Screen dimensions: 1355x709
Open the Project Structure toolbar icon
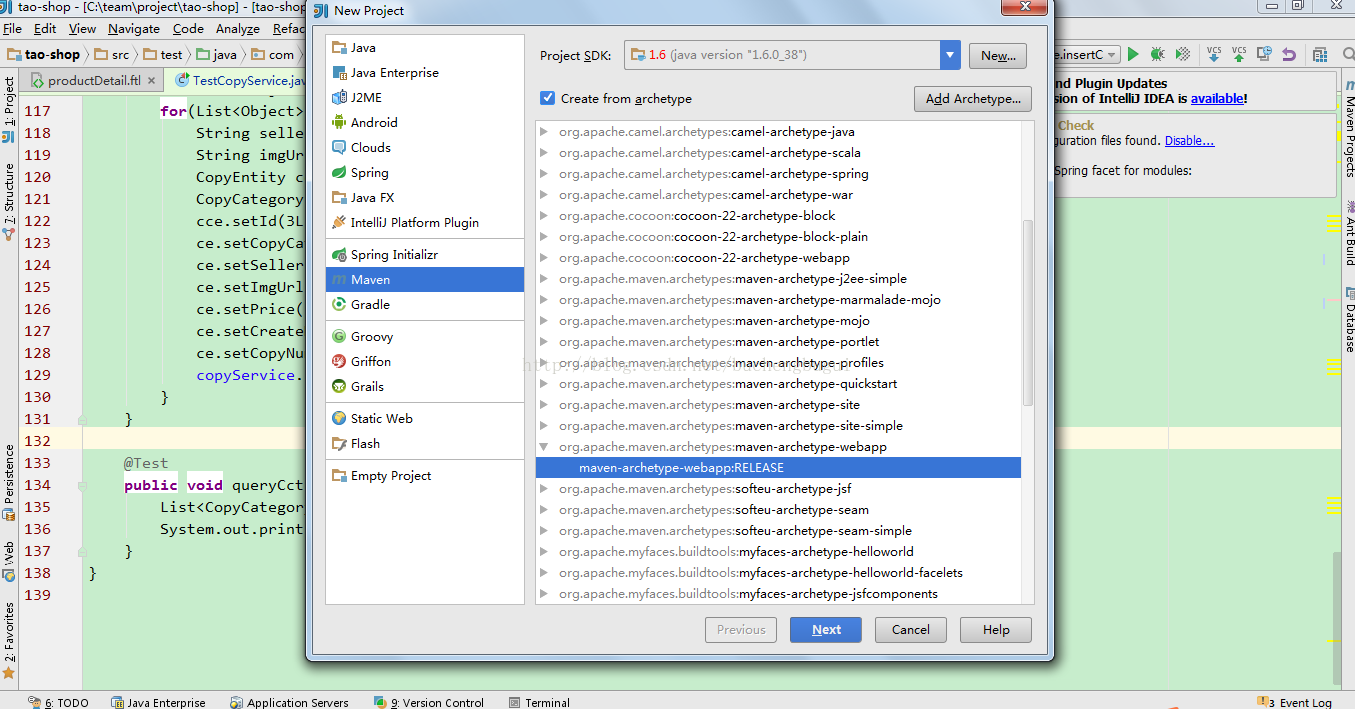tap(1320, 54)
